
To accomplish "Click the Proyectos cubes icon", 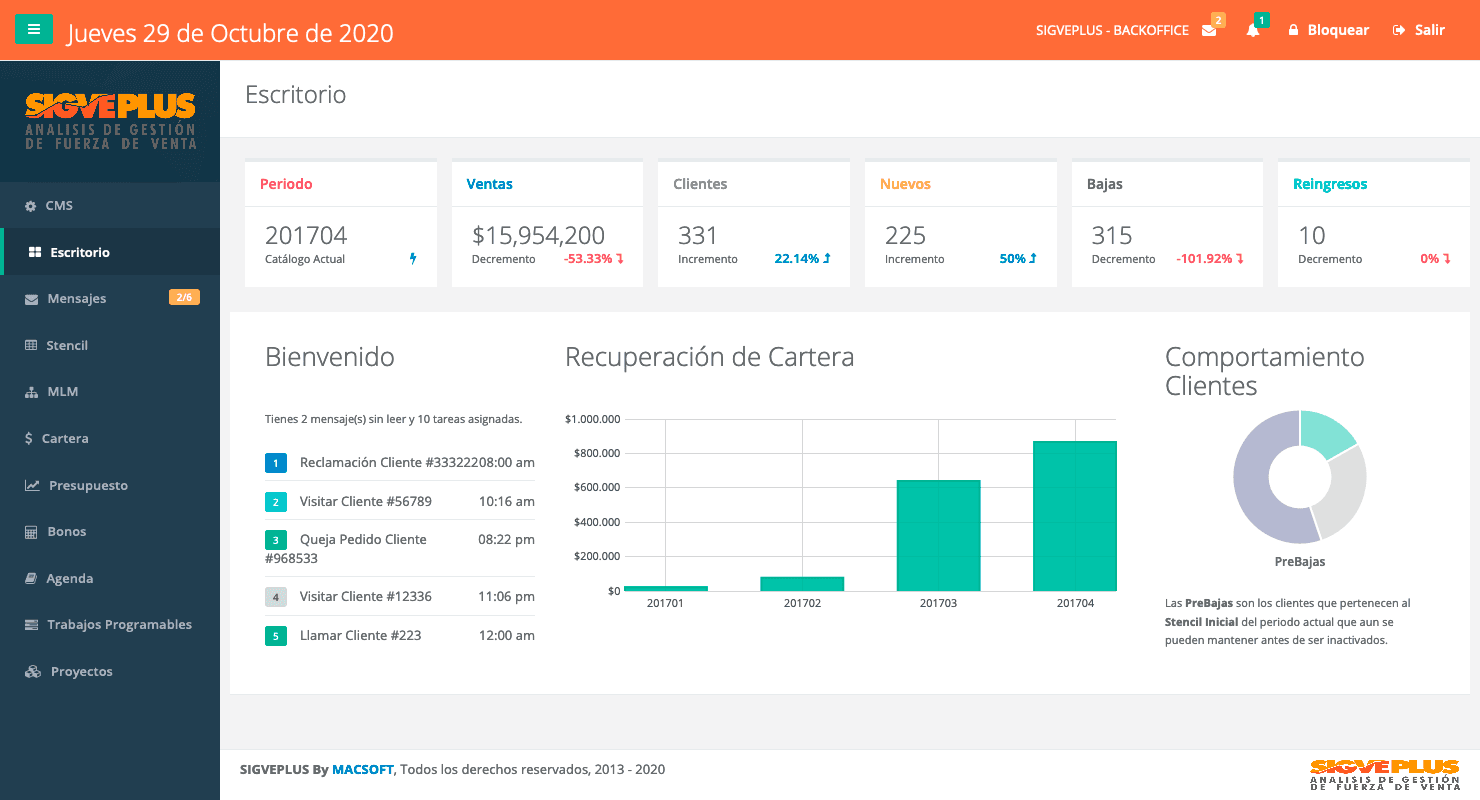I will point(33,672).
